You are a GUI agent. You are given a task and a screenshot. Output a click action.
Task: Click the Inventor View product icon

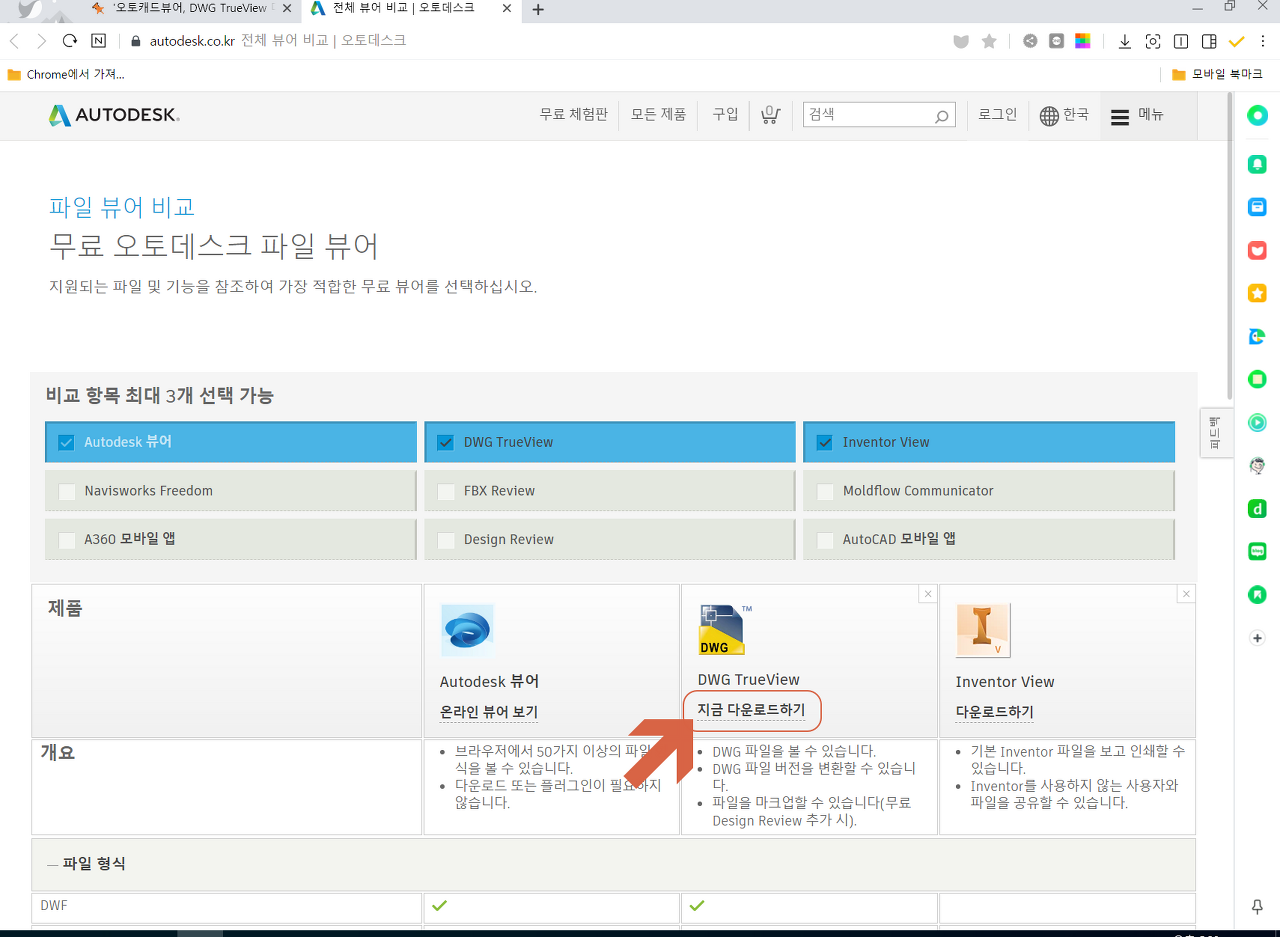(x=983, y=630)
